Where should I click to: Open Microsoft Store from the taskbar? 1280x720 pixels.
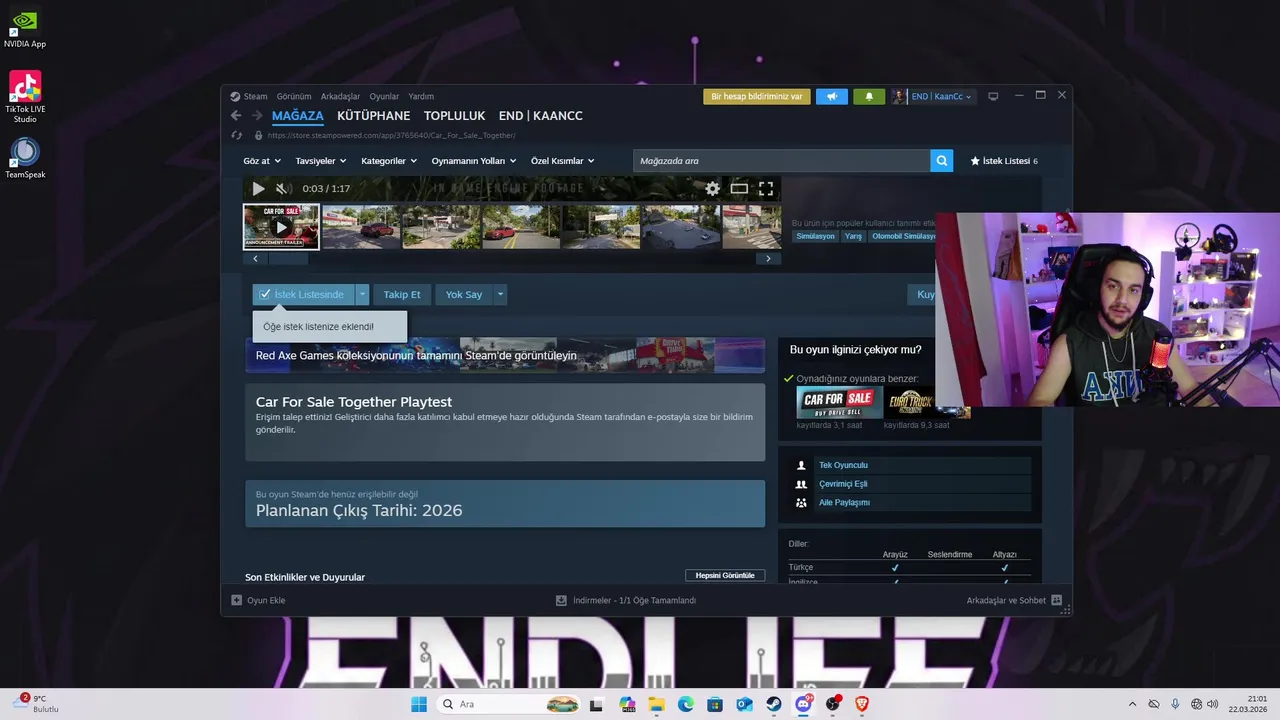[715, 704]
